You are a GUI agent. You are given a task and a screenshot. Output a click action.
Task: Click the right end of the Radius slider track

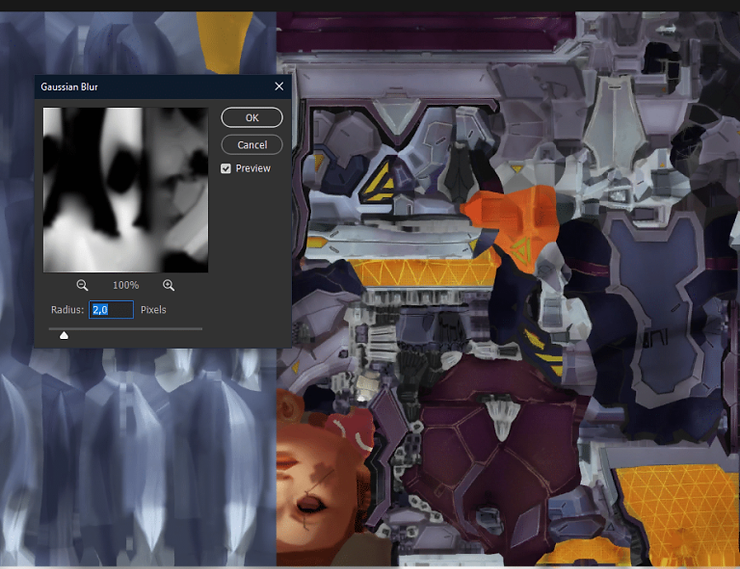point(201,328)
